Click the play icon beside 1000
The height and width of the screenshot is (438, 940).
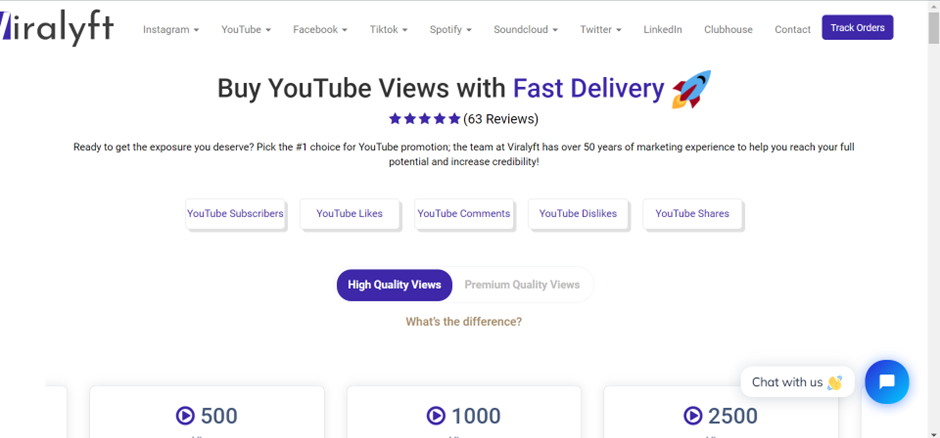tap(436, 415)
